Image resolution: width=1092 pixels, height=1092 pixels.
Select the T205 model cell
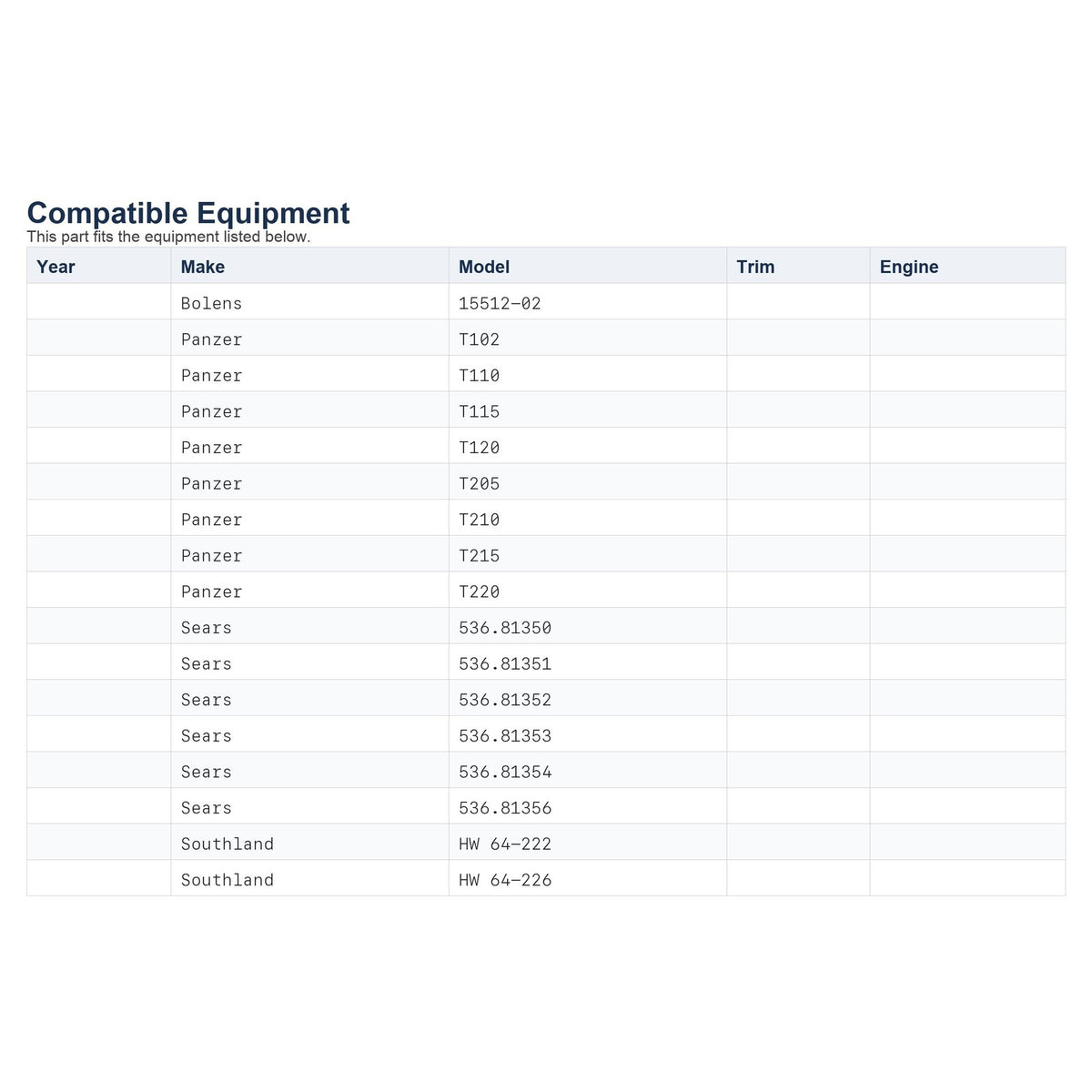(588, 482)
